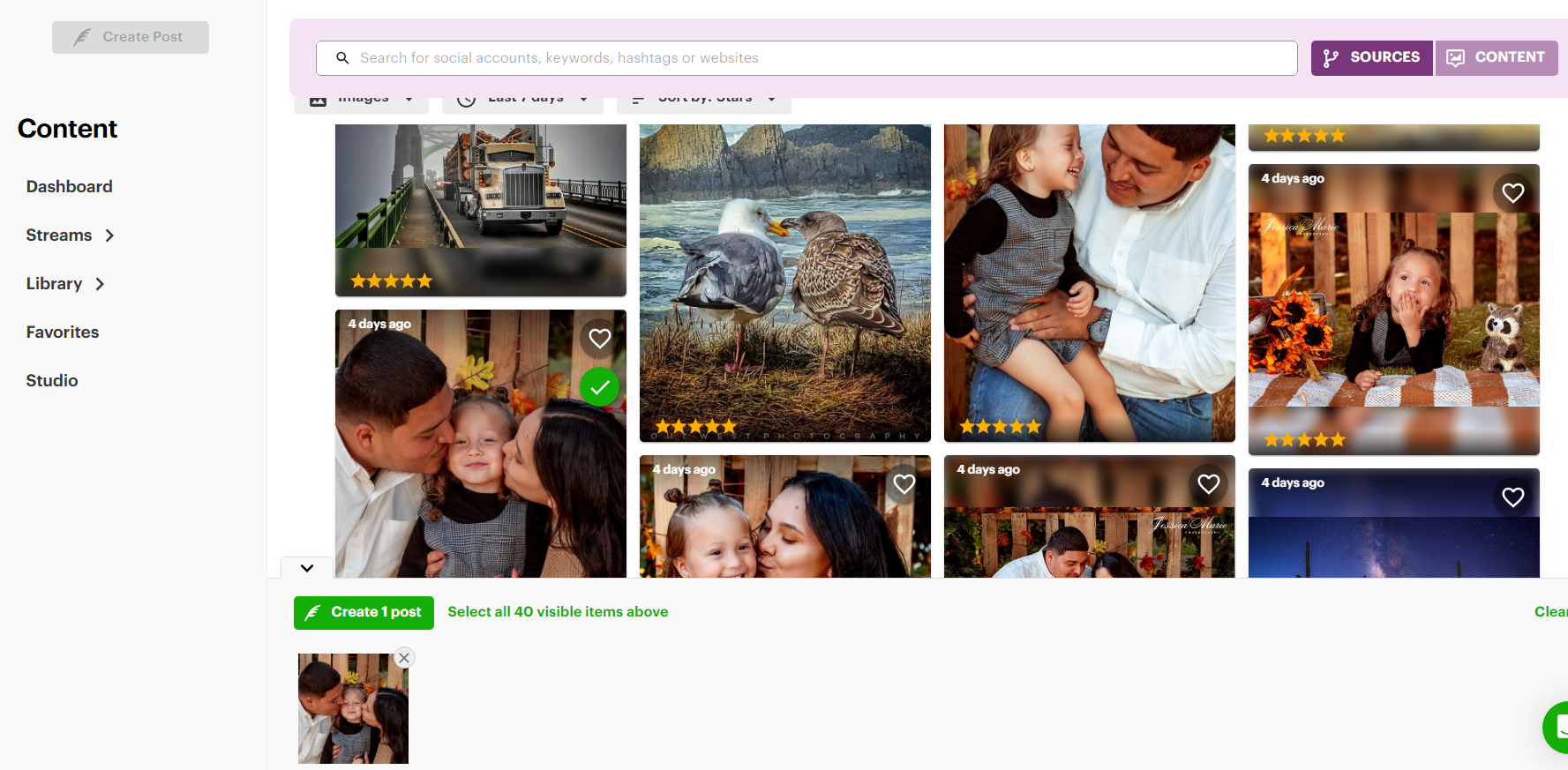
Task: Expand the Streams menu chevron
Action: (109, 235)
